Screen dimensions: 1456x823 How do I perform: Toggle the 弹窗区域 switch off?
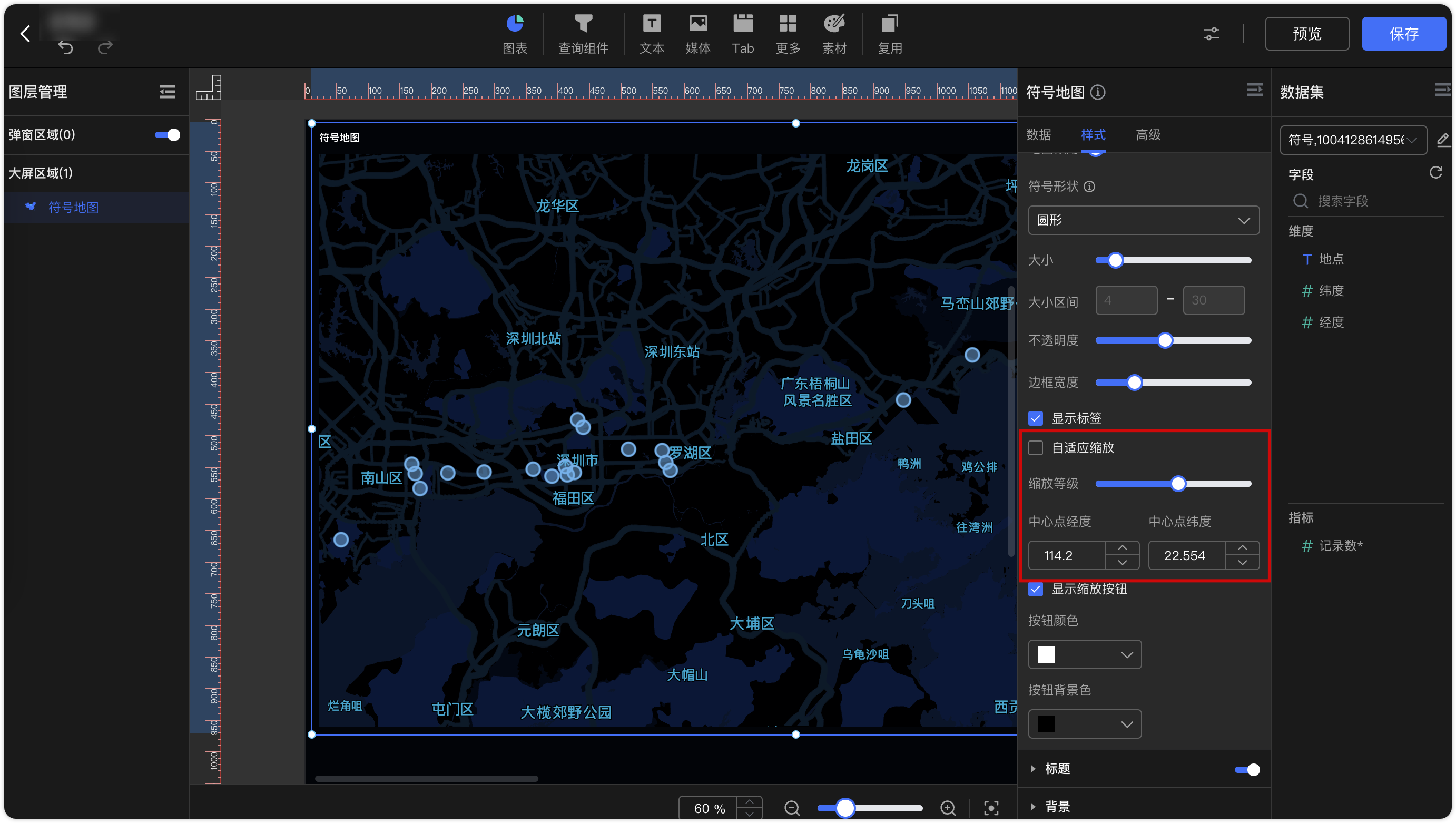pyautogui.click(x=168, y=134)
